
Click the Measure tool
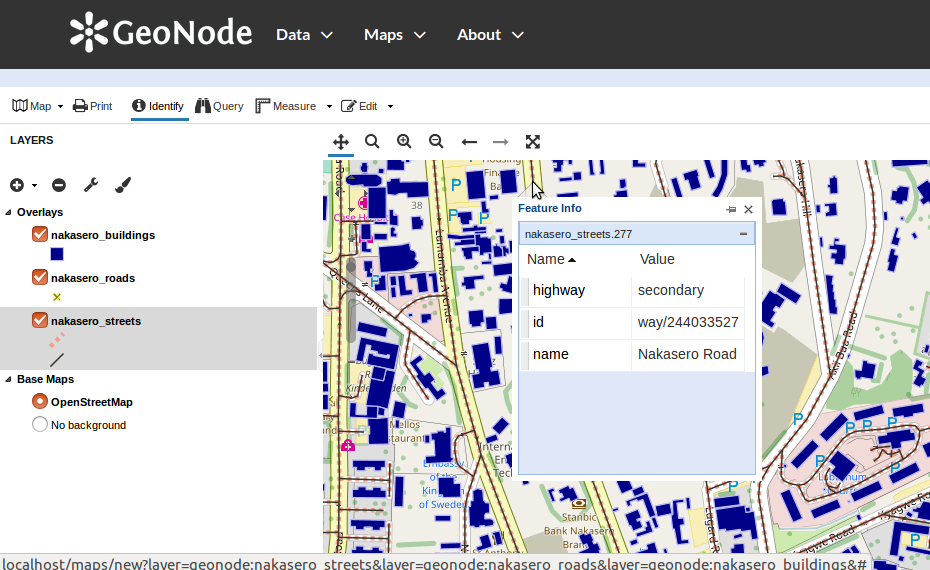[x=286, y=106]
